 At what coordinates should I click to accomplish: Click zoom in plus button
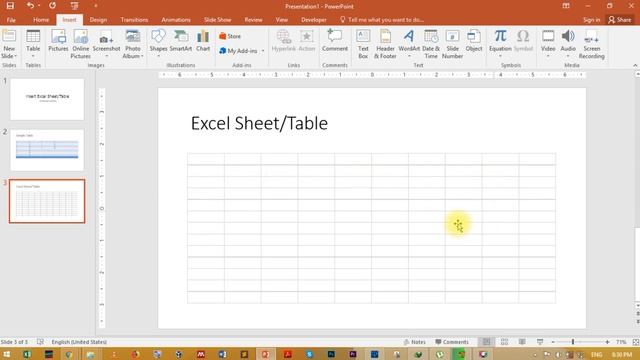click(607, 342)
